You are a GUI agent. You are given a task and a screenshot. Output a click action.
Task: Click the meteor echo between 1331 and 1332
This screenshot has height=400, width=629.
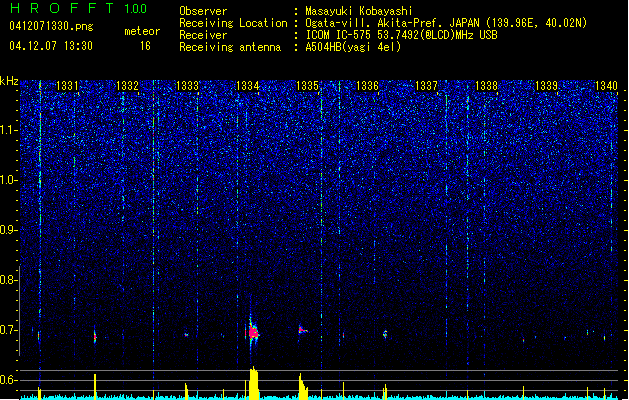pyautogui.click(x=95, y=336)
